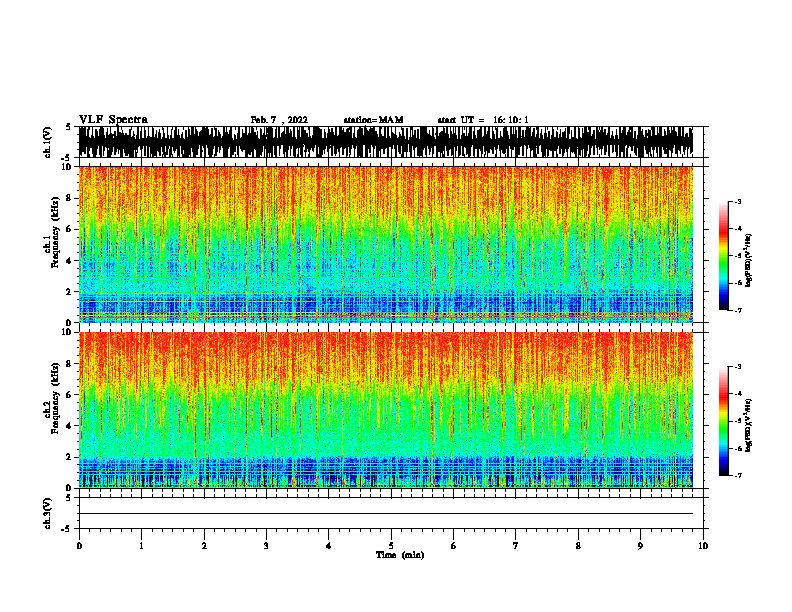792x612 pixels.
Task: Click the flat line in ch.3 panel
Action: 386,514
